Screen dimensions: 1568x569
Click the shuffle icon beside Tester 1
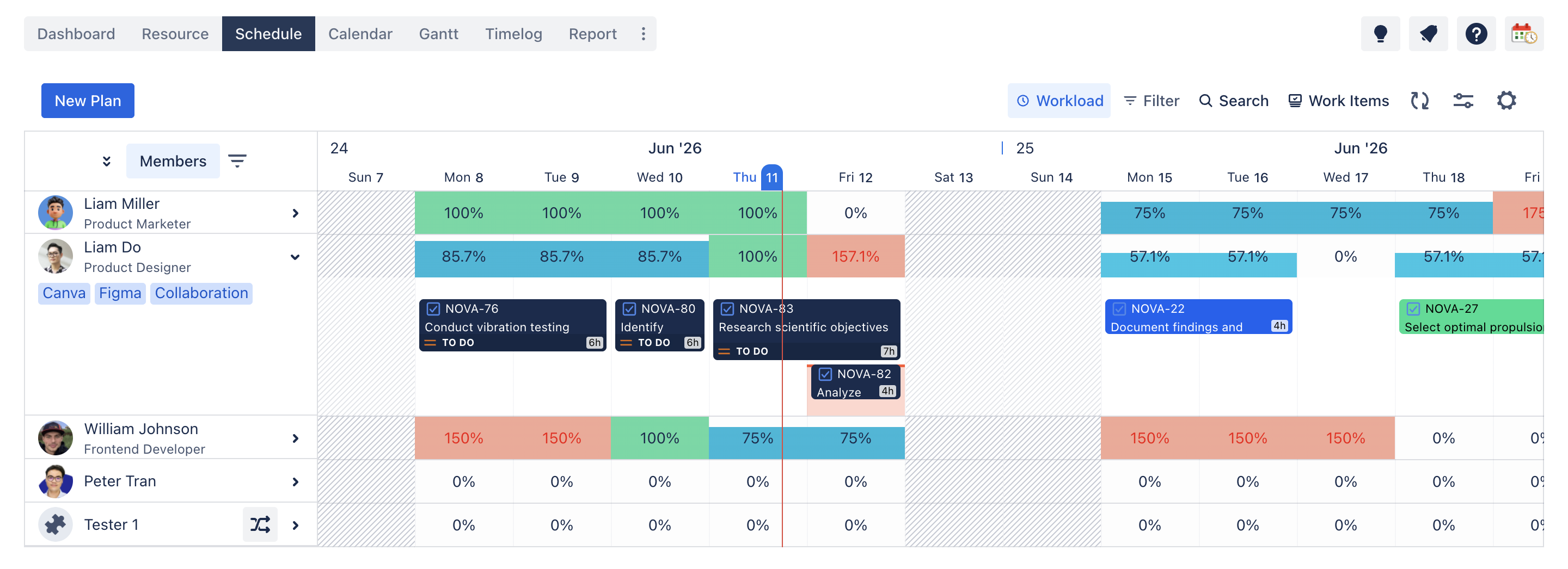click(260, 524)
